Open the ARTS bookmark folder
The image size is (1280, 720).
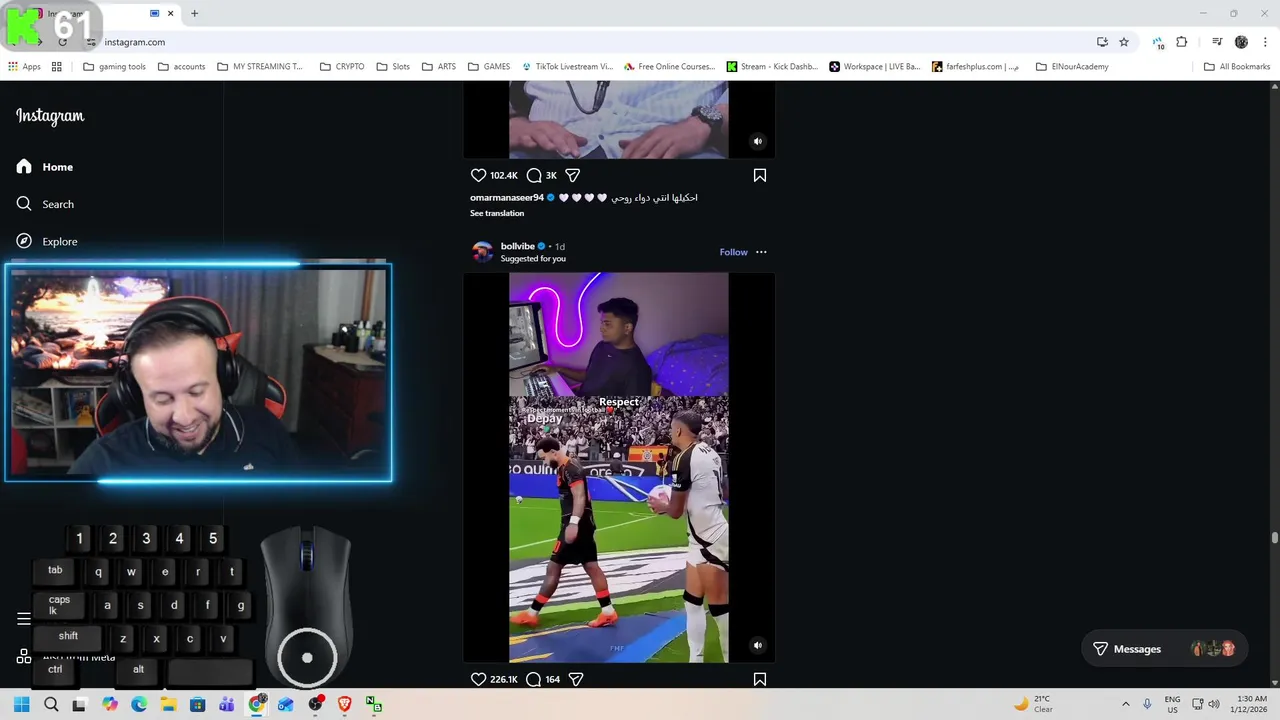pyautogui.click(x=439, y=67)
